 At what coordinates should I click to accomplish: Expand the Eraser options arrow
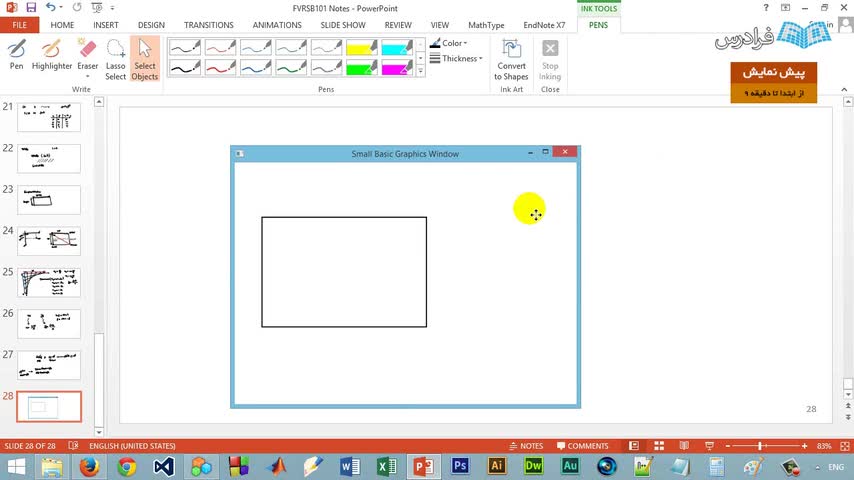point(88,76)
